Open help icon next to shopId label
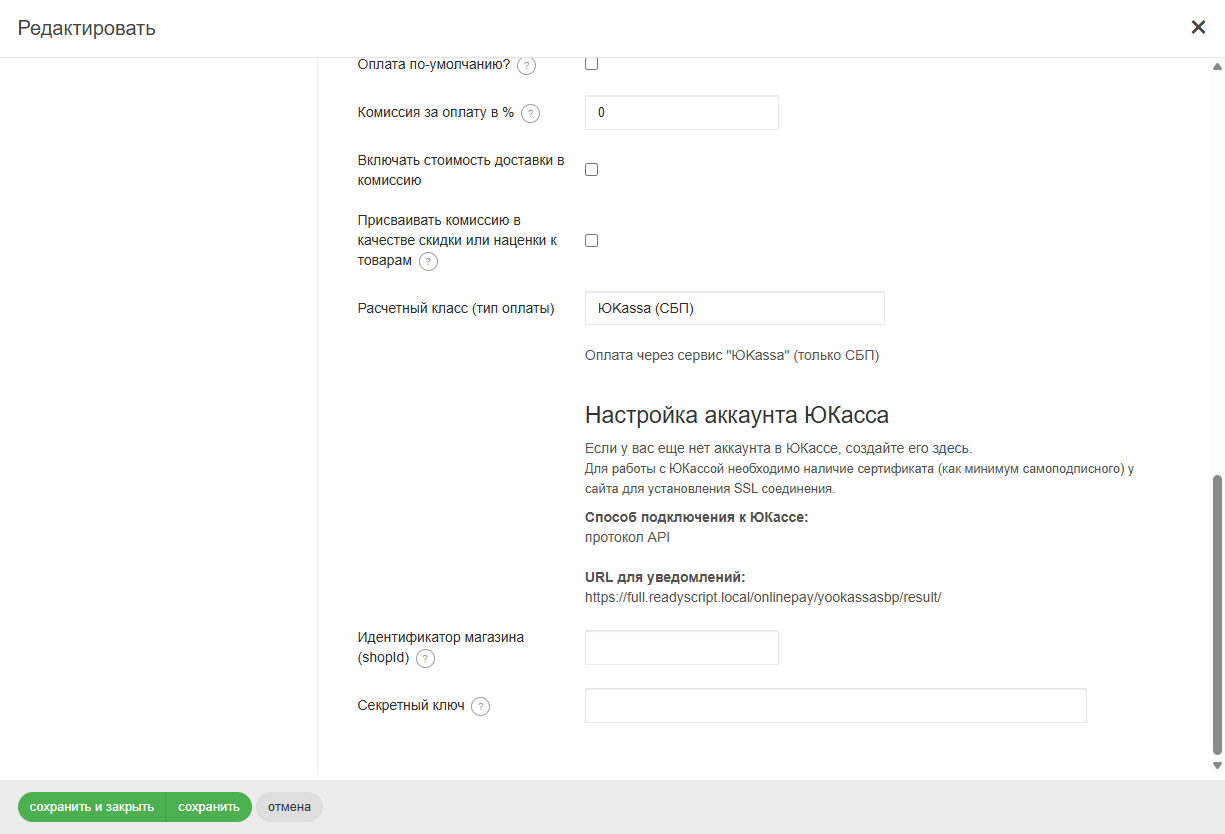1225x834 pixels. tap(425, 658)
